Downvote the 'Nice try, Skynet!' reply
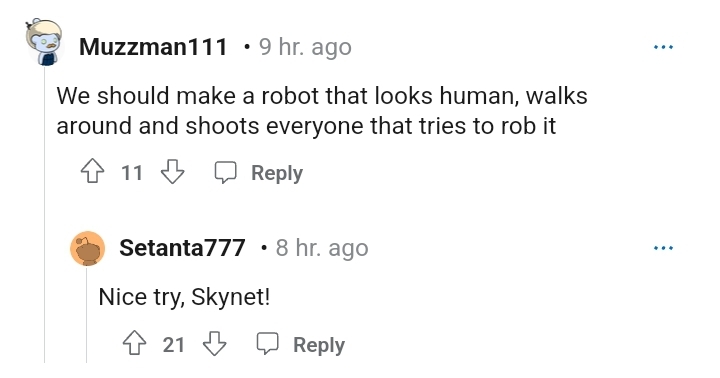The height and width of the screenshot is (378, 720). point(214,343)
